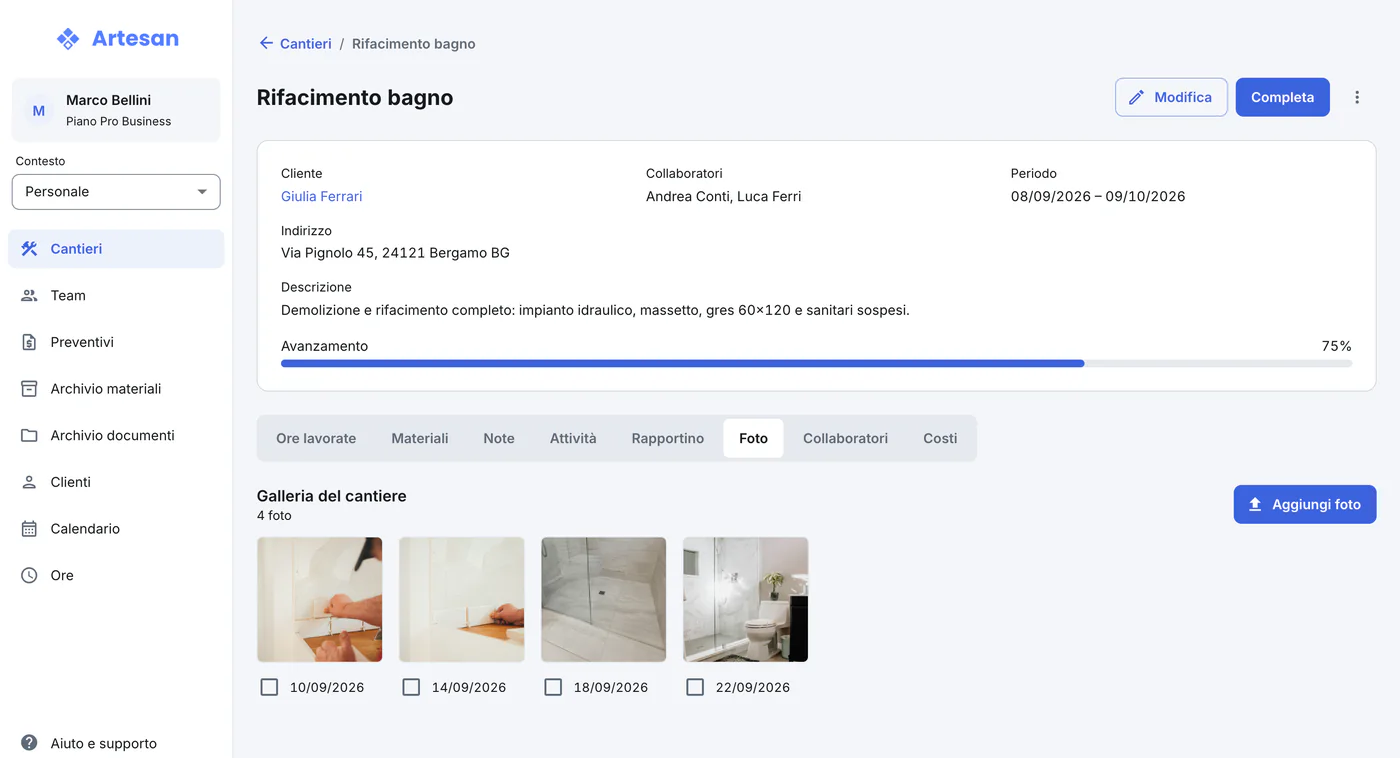
Task: Open the three-dot more options menu
Action: tap(1357, 97)
